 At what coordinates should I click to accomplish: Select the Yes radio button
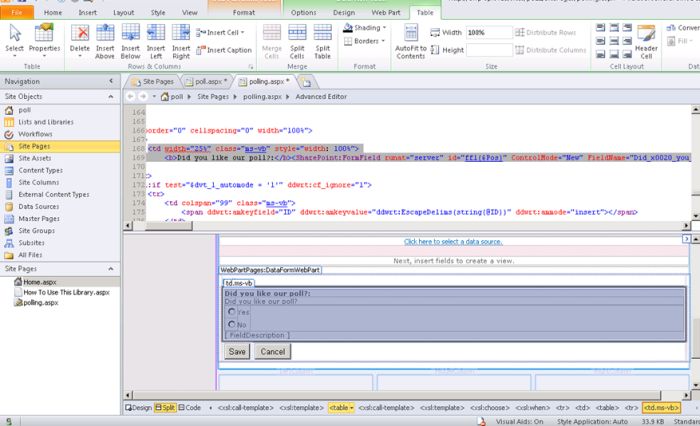point(232,311)
